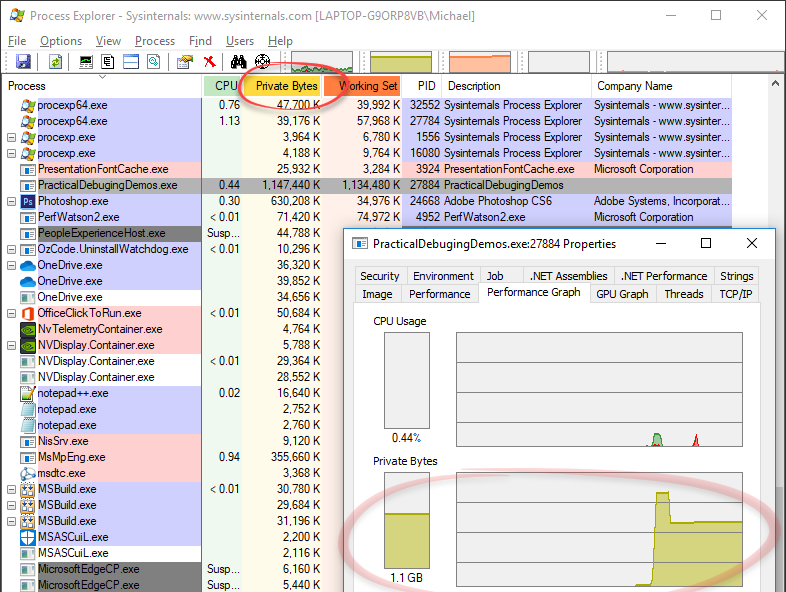This screenshot has width=786, height=592.
Task: Click the Save toolbar icon
Action: (23, 62)
